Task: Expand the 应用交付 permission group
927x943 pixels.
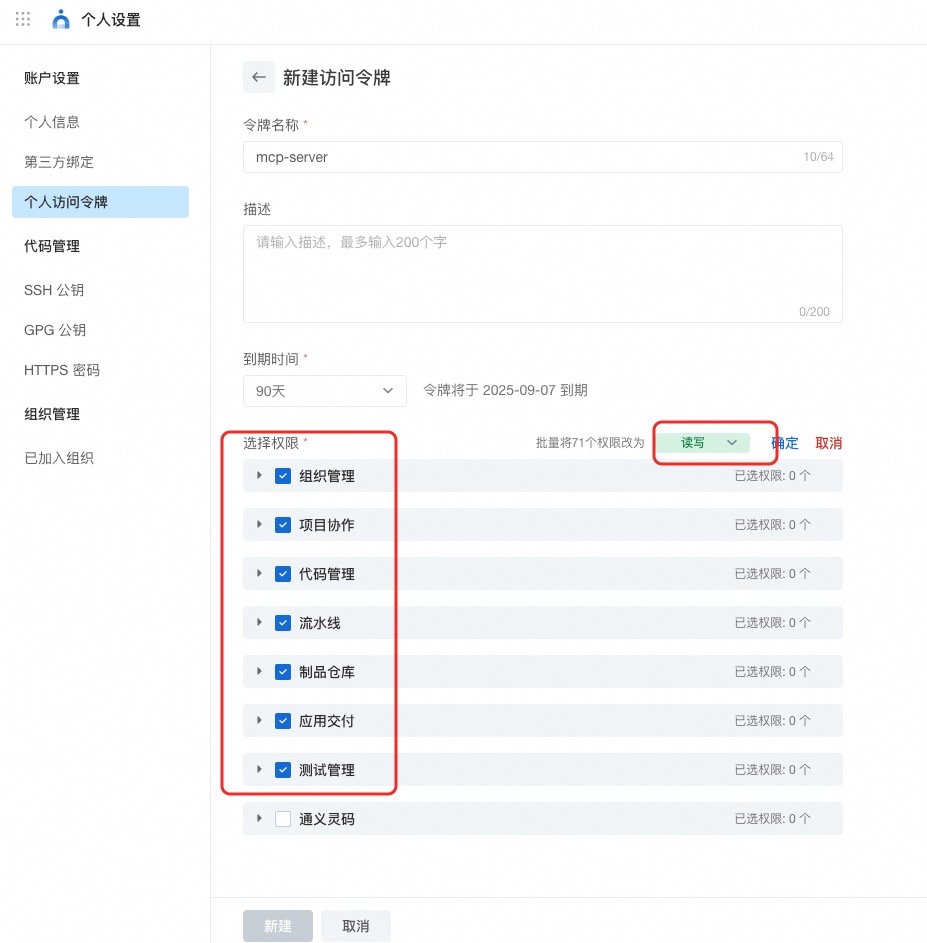Action: pyautogui.click(x=260, y=721)
